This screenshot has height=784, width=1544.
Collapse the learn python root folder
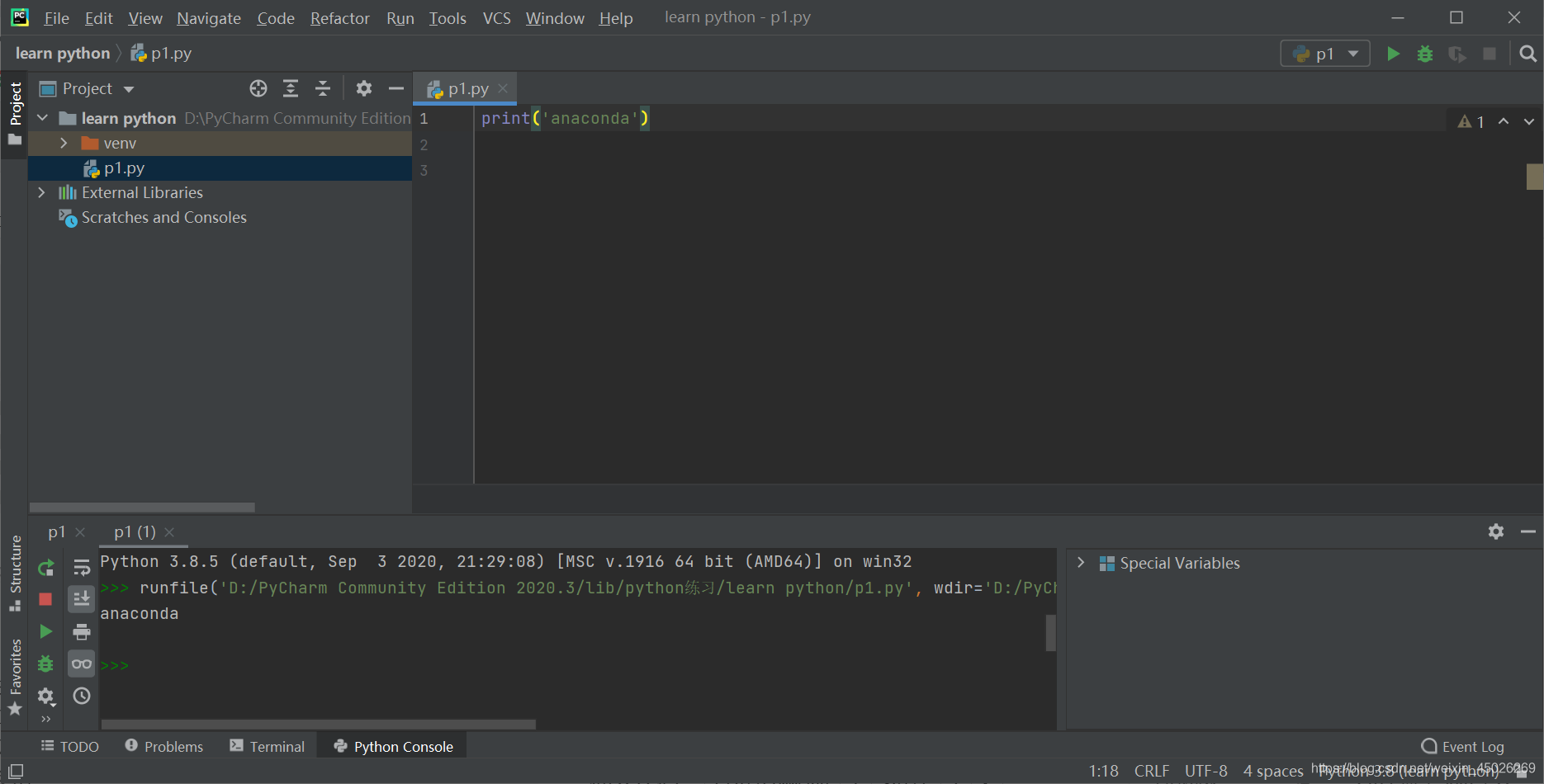[43, 118]
